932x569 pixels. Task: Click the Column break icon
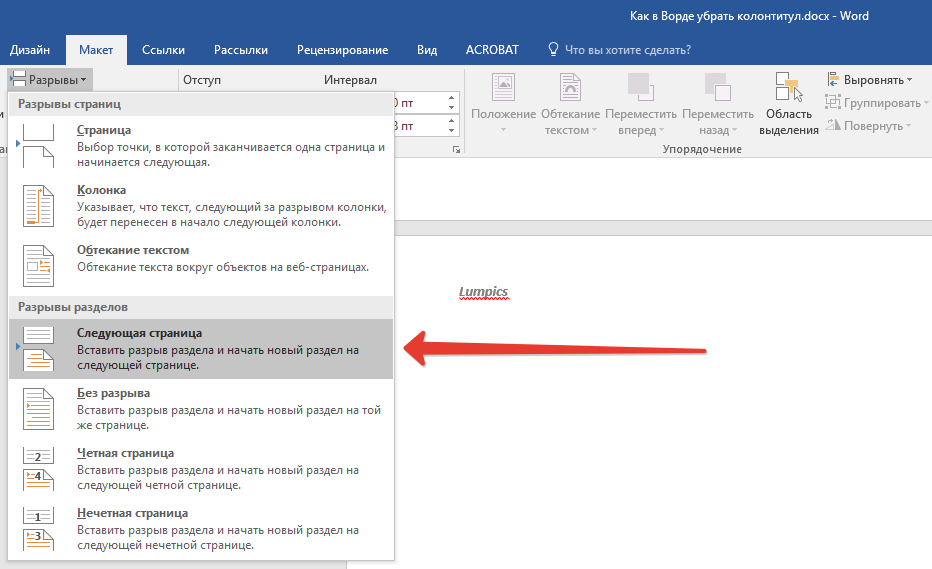(38, 206)
